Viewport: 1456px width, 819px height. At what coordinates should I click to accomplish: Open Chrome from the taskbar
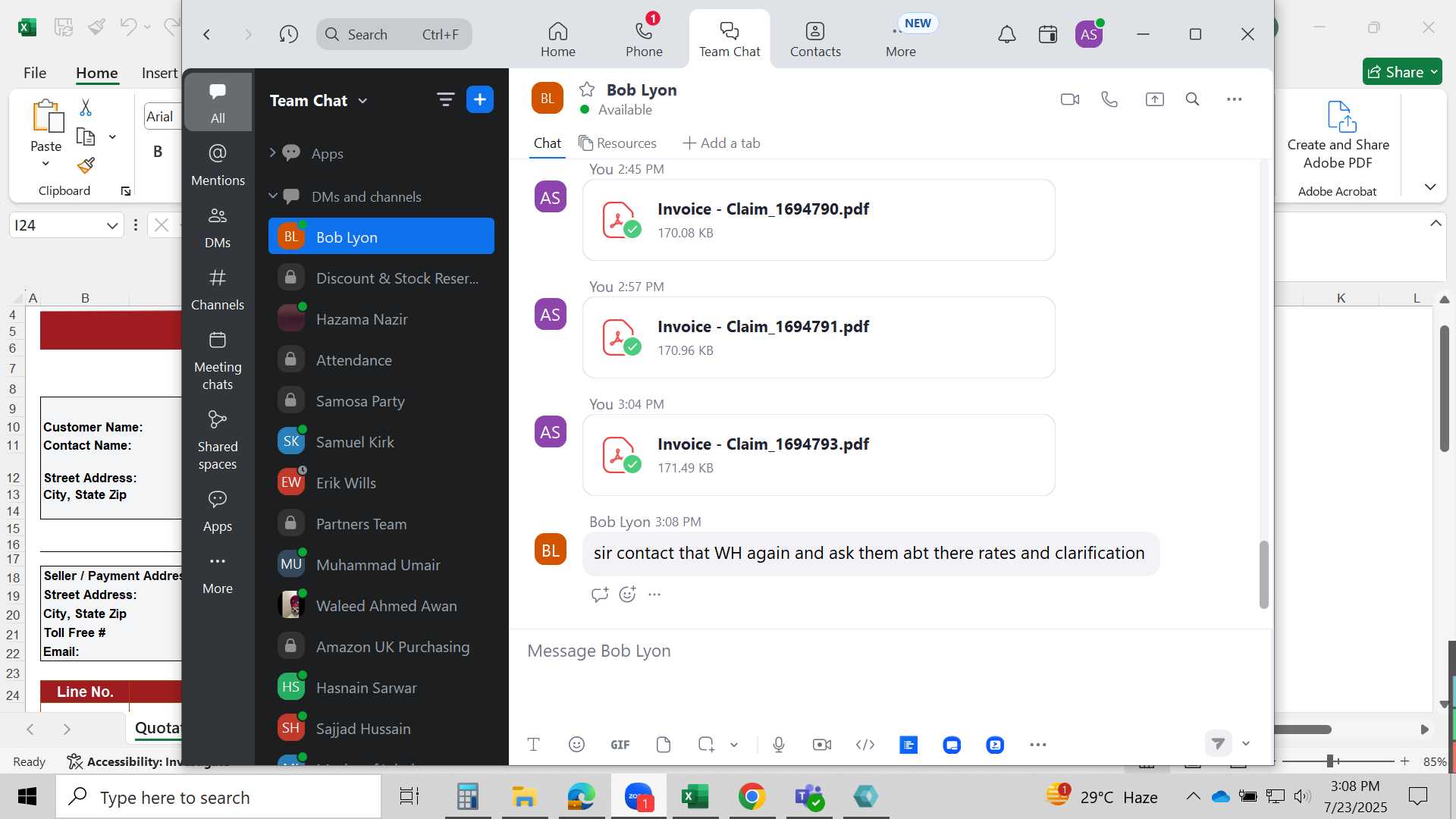click(752, 796)
